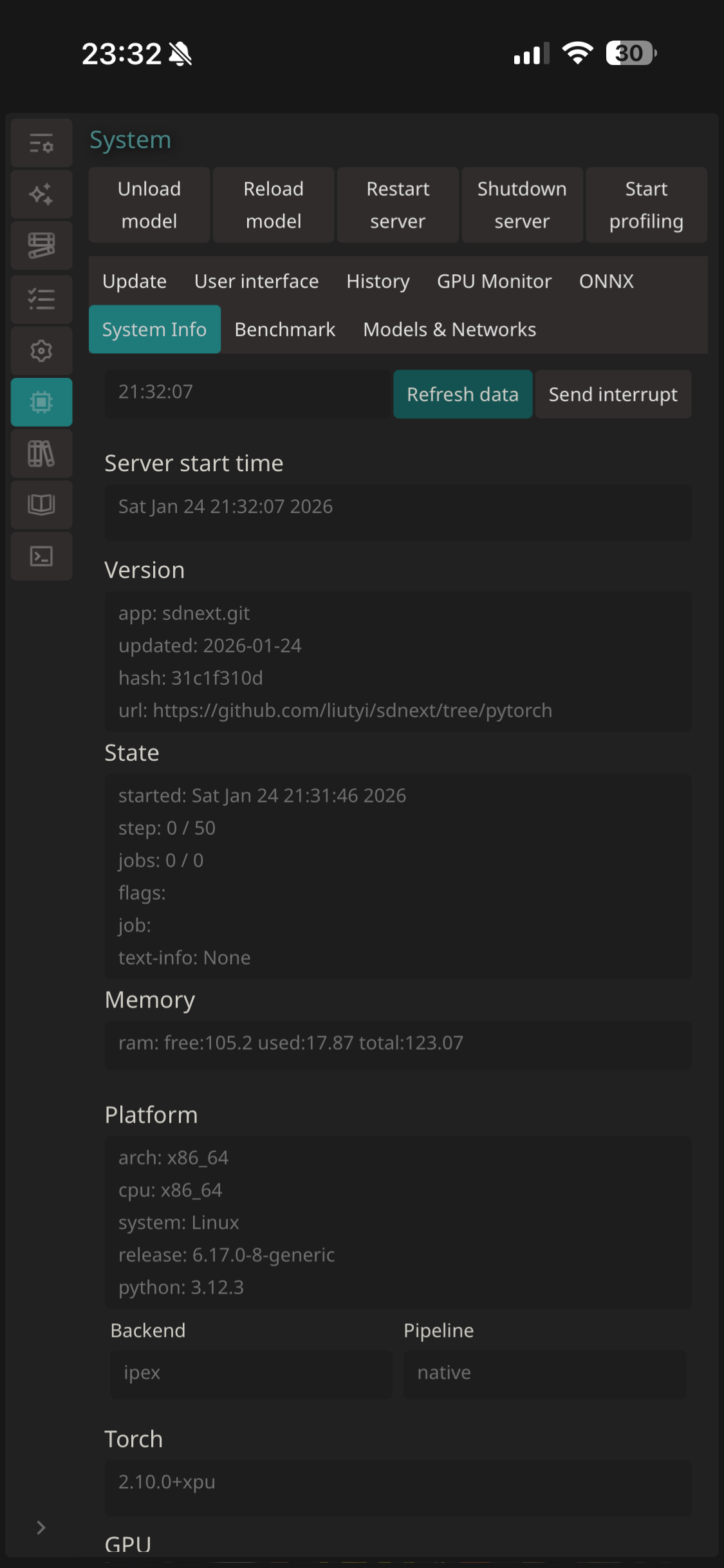The image size is (724, 1568).
Task: Switch to the Models & Networks tab
Action: [x=449, y=330]
